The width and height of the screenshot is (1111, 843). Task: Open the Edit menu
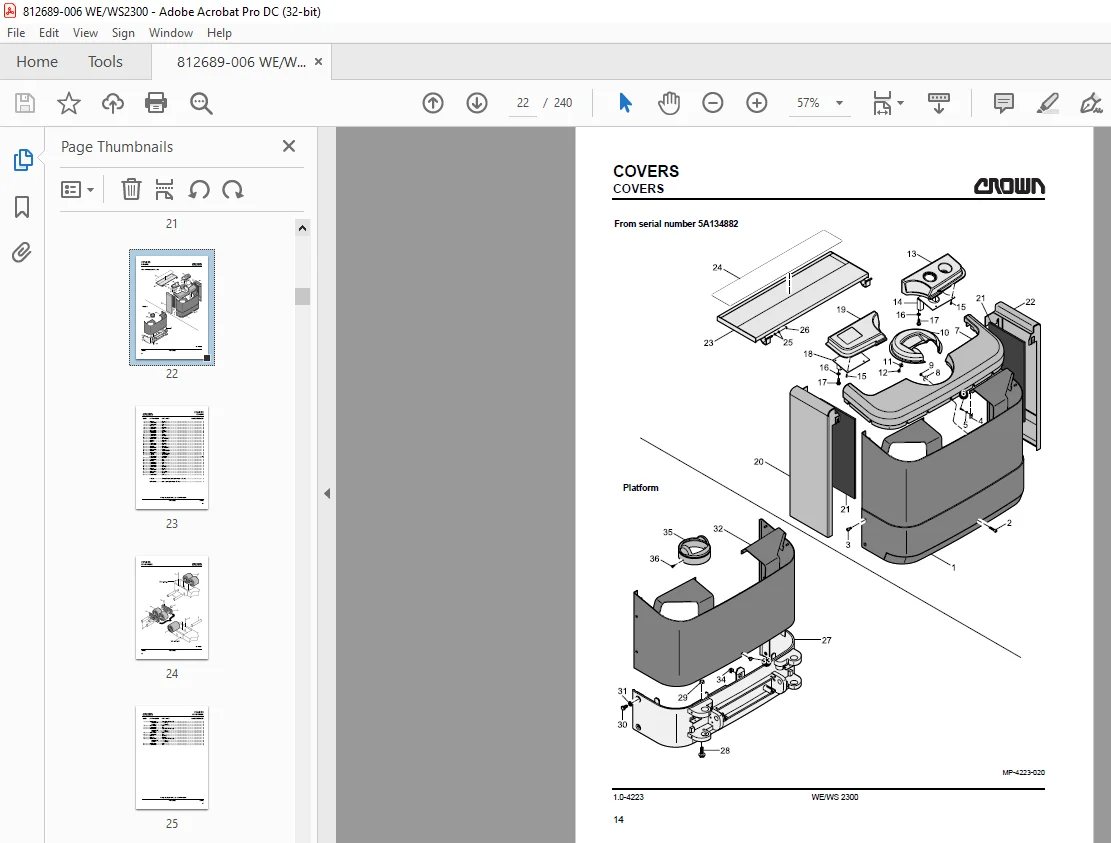coord(49,33)
